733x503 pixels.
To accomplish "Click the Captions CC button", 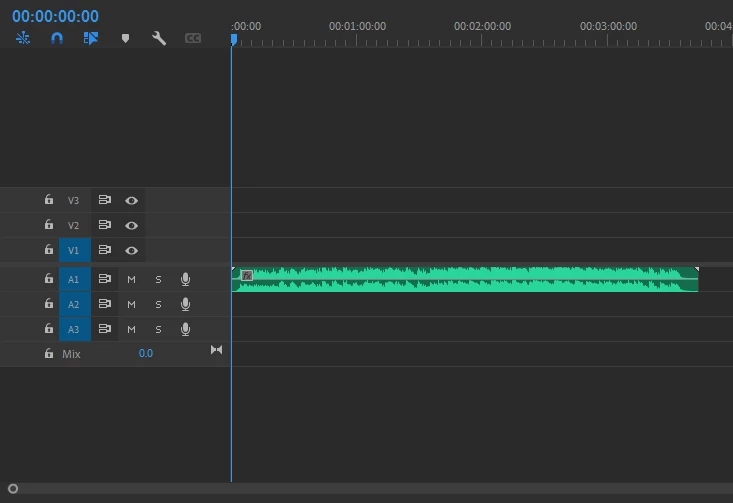I will coord(193,38).
